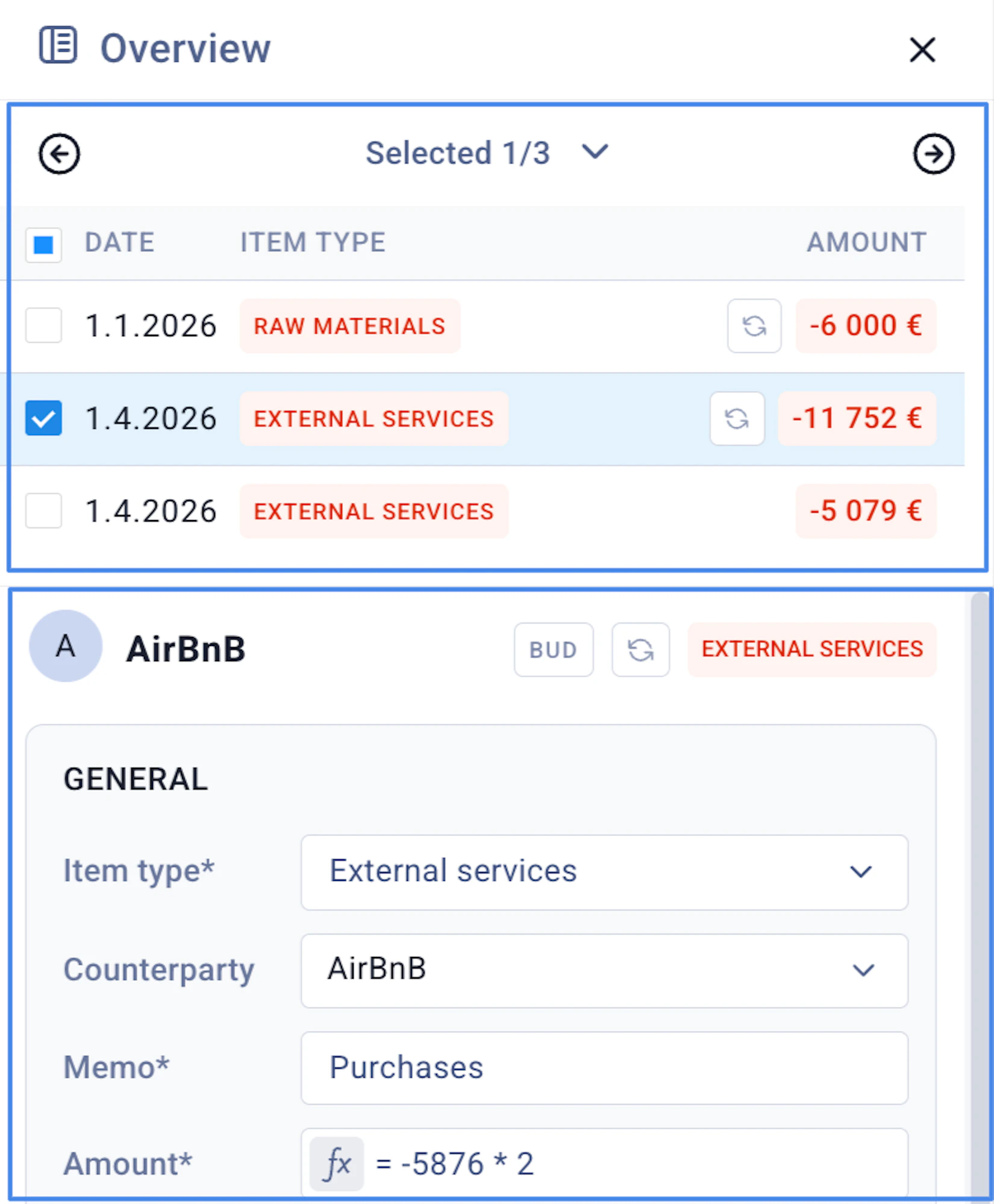Click the fx formula icon in Amount
The height and width of the screenshot is (1204, 994).
(x=337, y=1164)
